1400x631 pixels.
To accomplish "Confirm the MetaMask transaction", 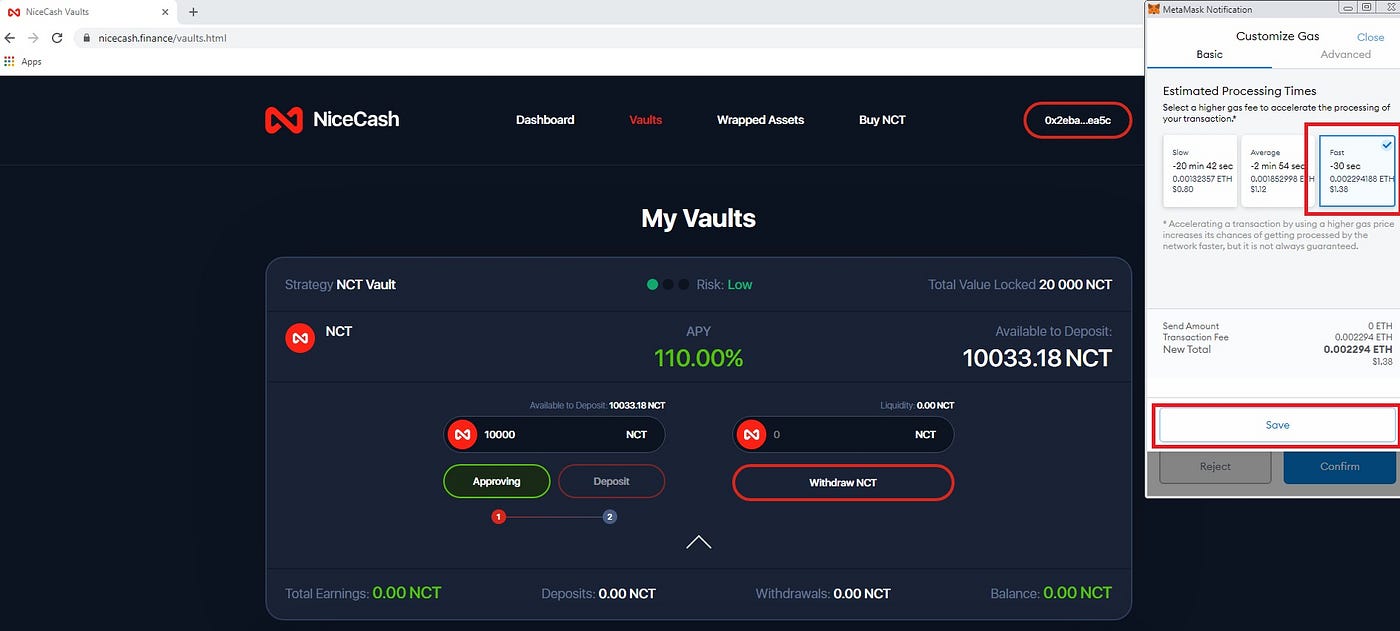I will click(x=1339, y=467).
